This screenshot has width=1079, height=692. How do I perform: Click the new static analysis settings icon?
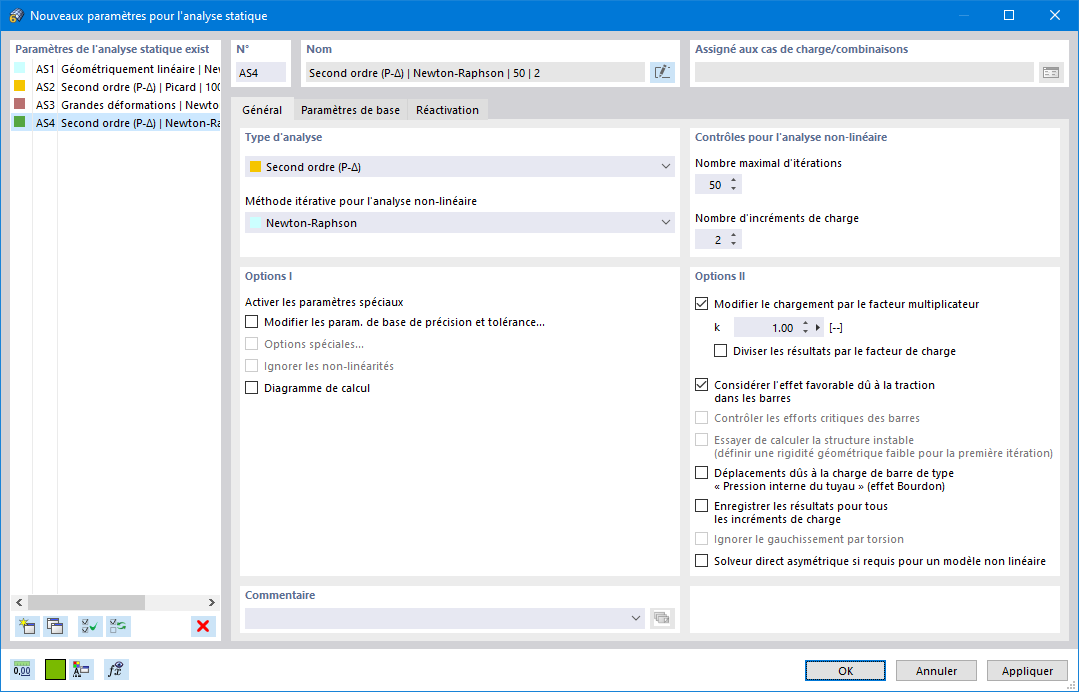point(27,626)
